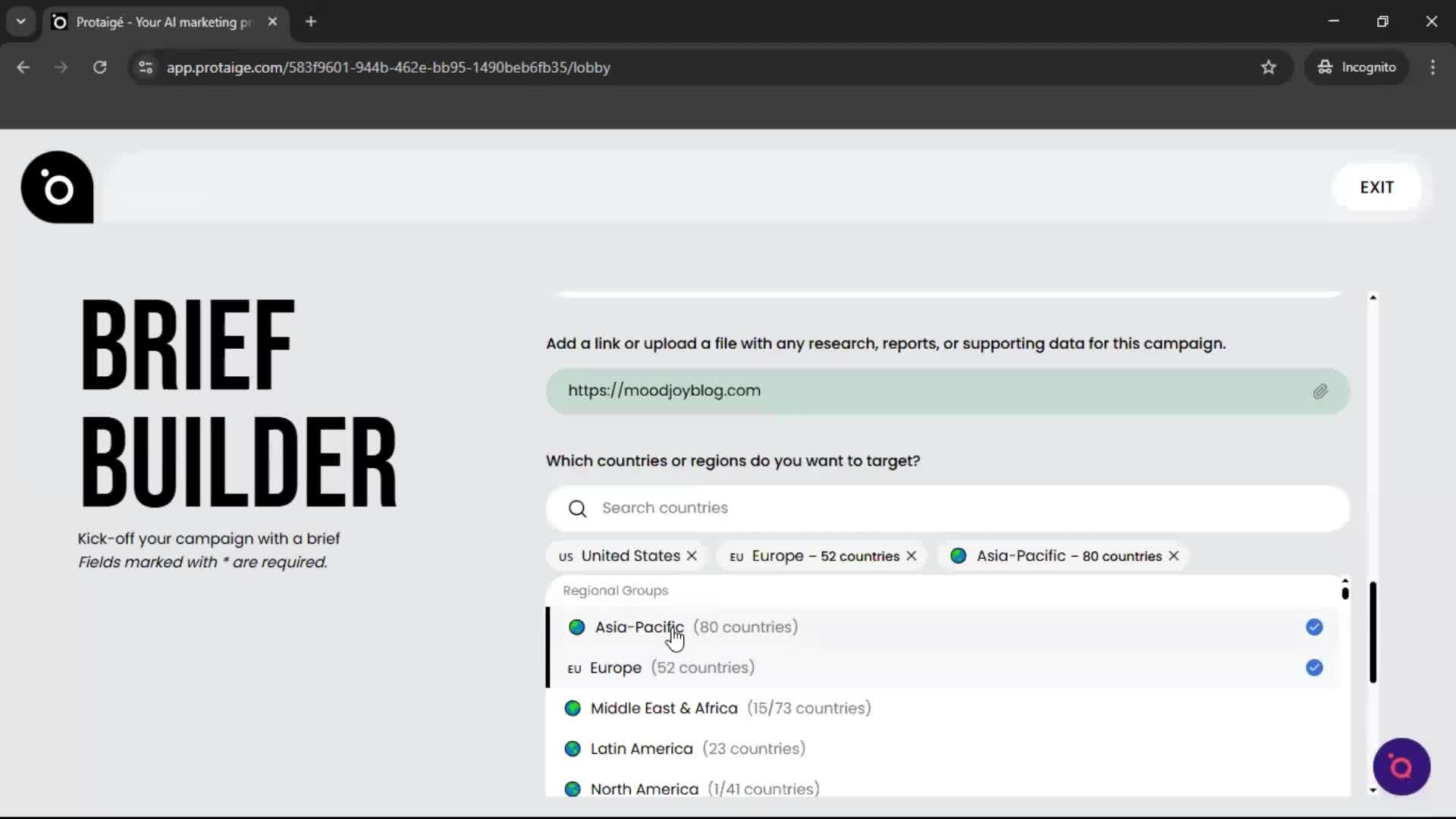
Task: Deselect the Europe (52 countries) checkmark
Action: 1313,668
